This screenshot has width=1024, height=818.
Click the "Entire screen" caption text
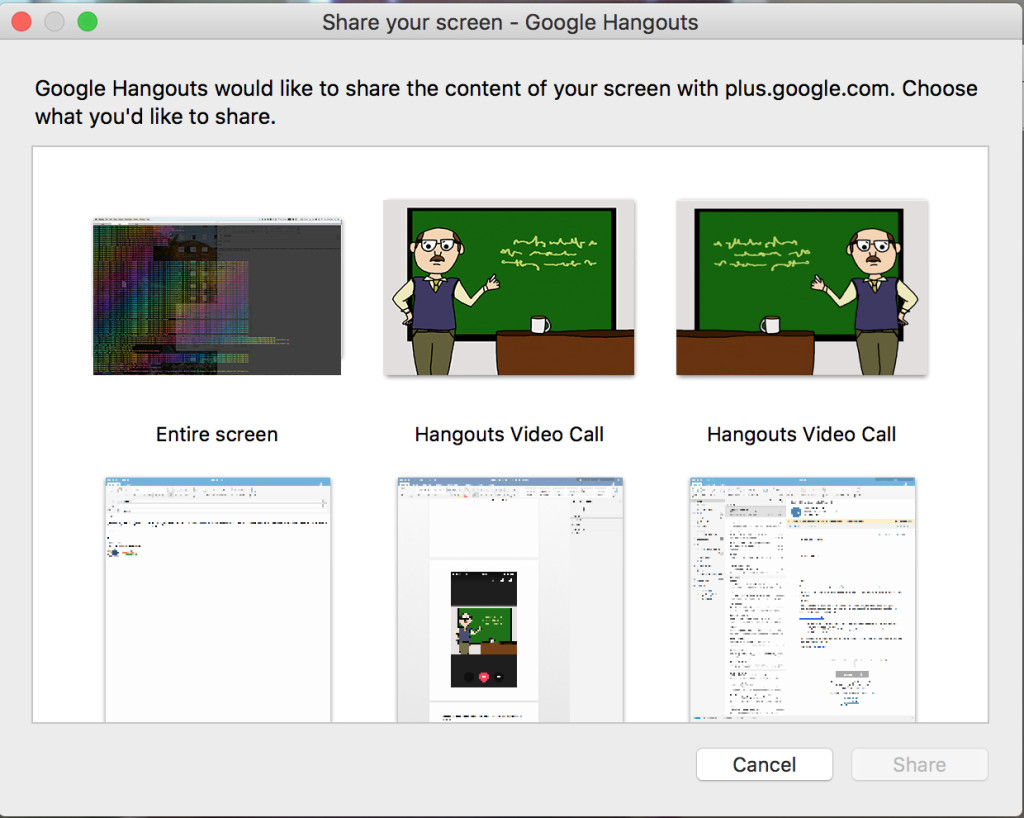click(x=217, y=434)
